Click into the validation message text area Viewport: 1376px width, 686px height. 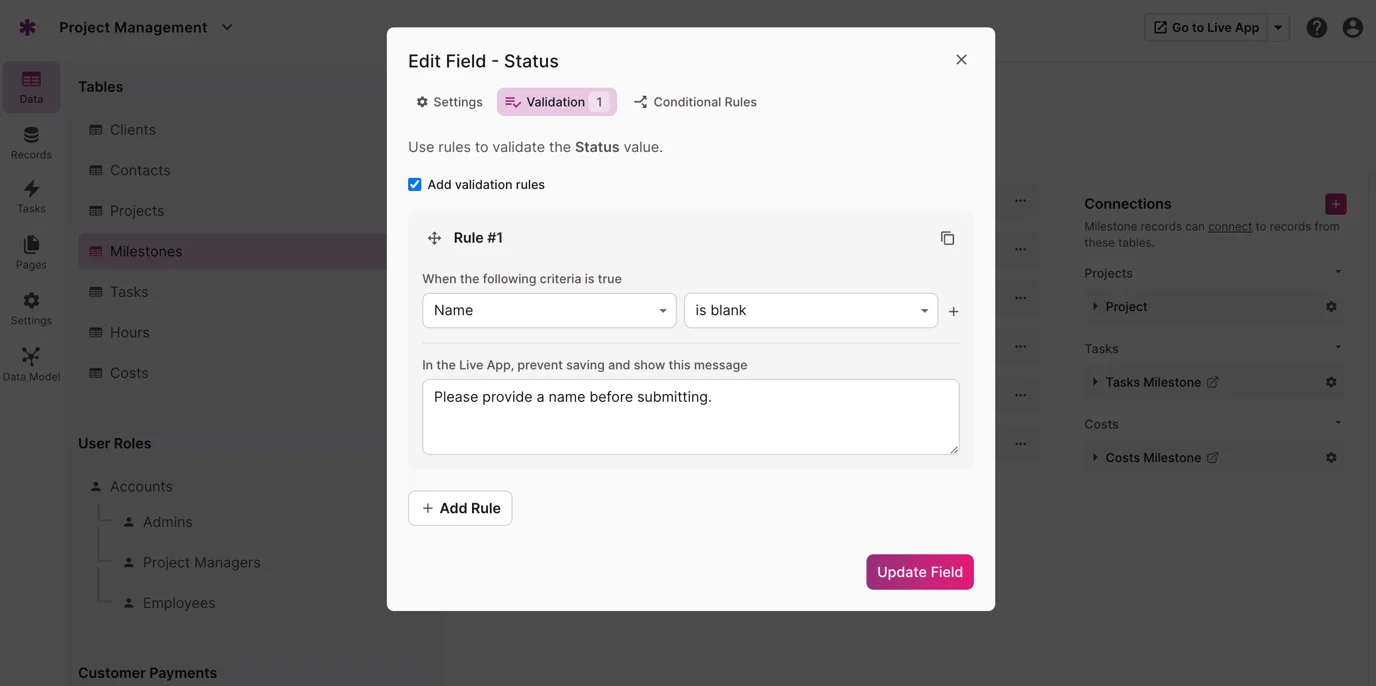(690, 417)
